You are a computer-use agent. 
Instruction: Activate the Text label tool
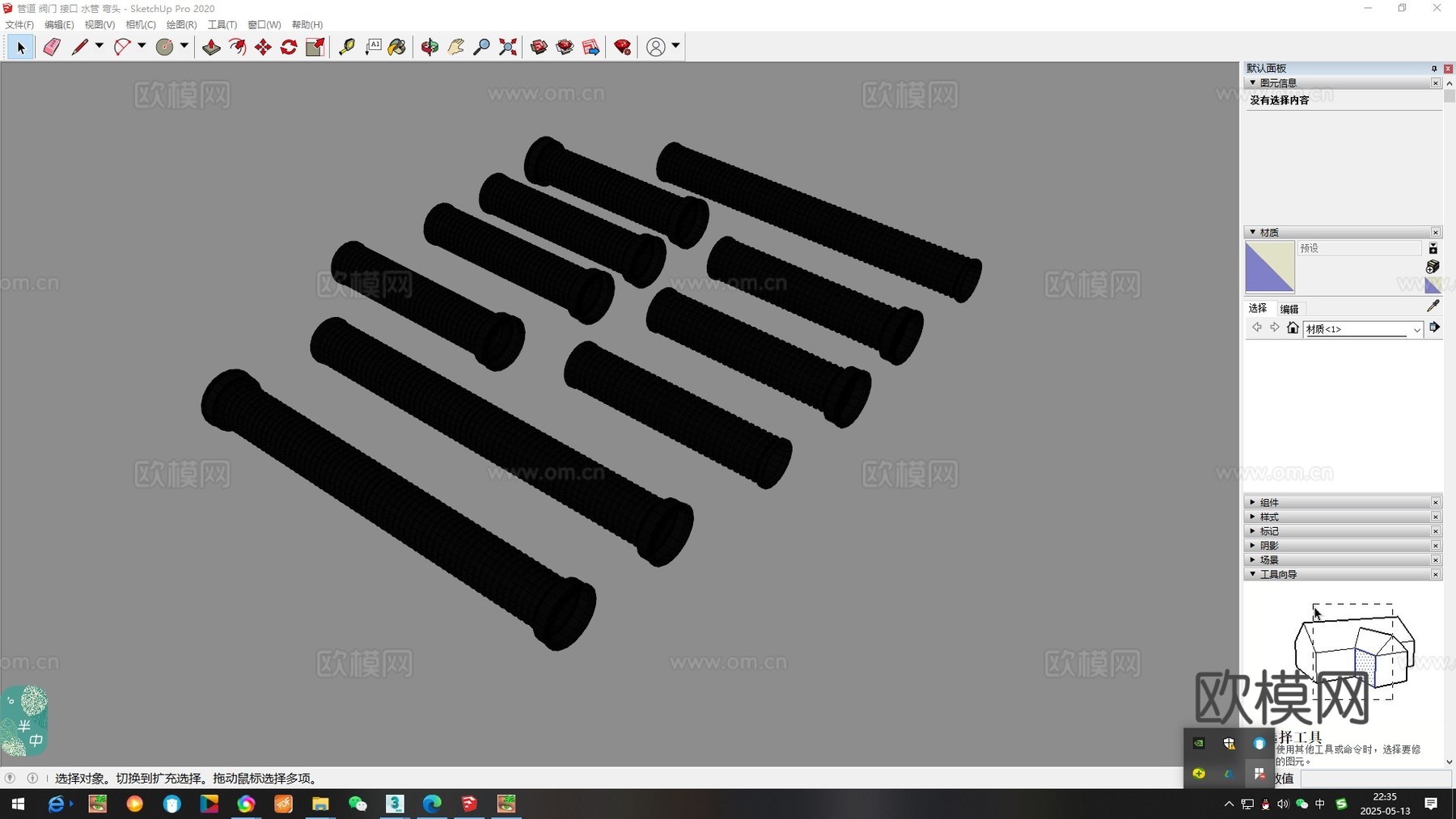coord(373,48)
